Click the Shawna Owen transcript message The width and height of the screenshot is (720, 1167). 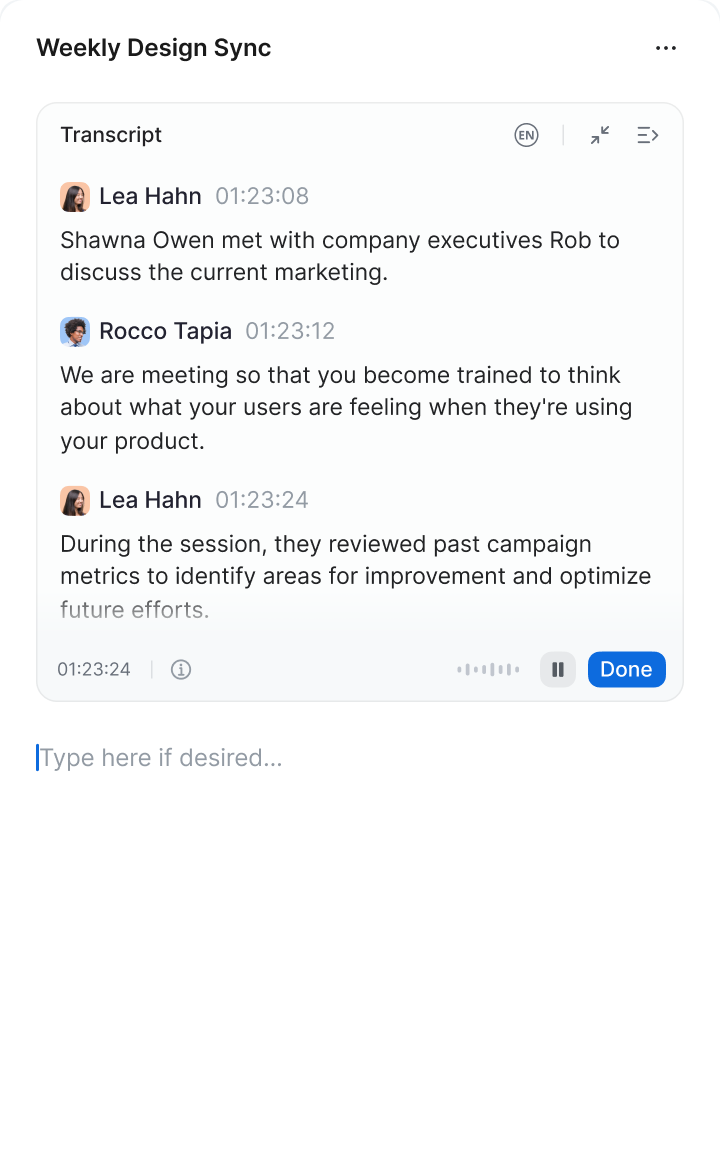click(340, 256)
